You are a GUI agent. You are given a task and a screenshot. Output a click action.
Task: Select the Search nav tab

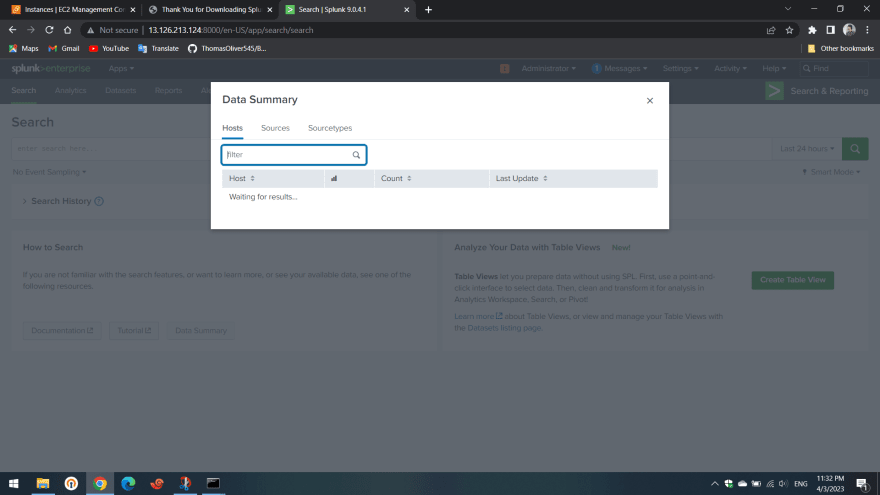24,90
